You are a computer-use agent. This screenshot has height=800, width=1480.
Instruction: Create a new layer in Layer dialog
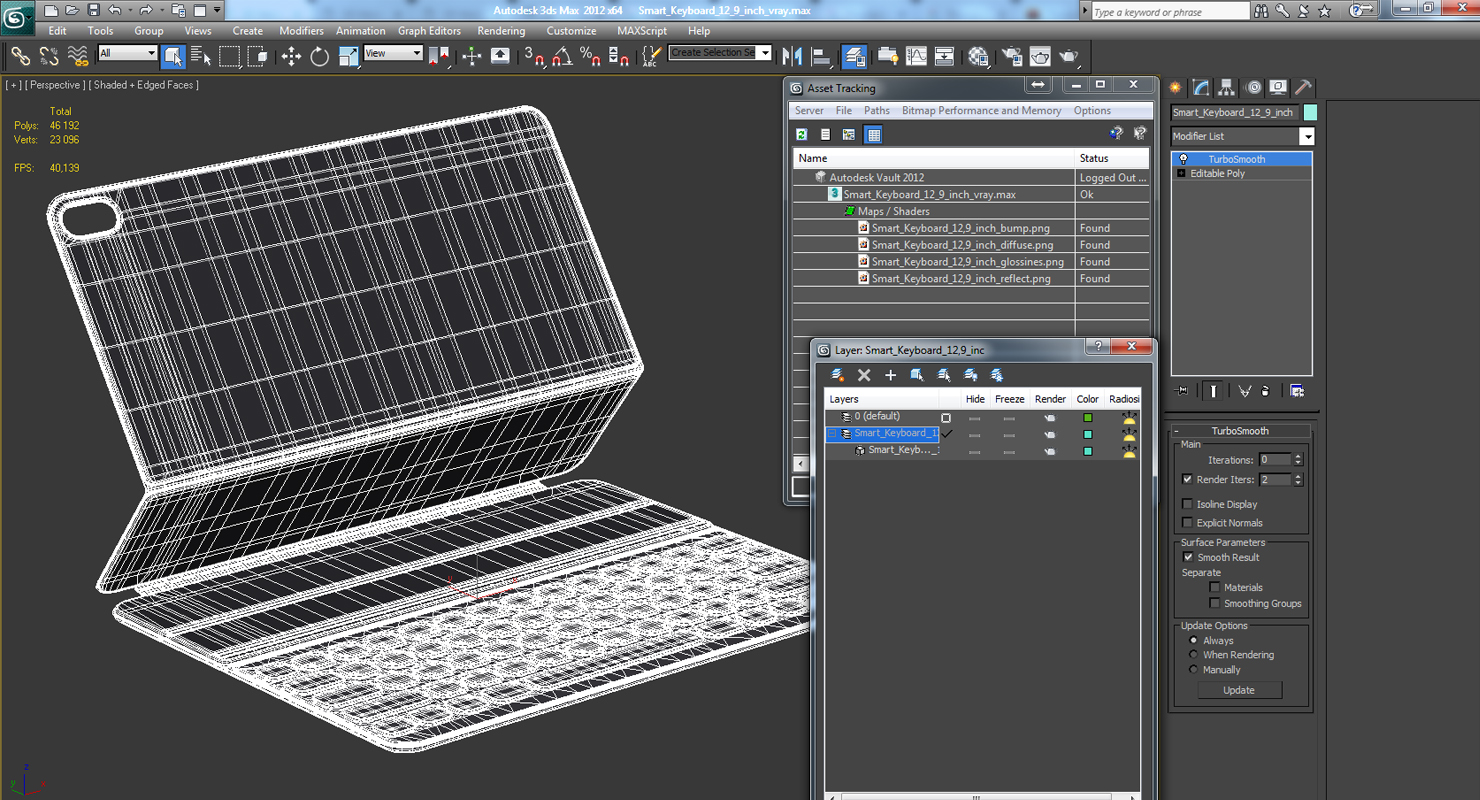point(838,375)
